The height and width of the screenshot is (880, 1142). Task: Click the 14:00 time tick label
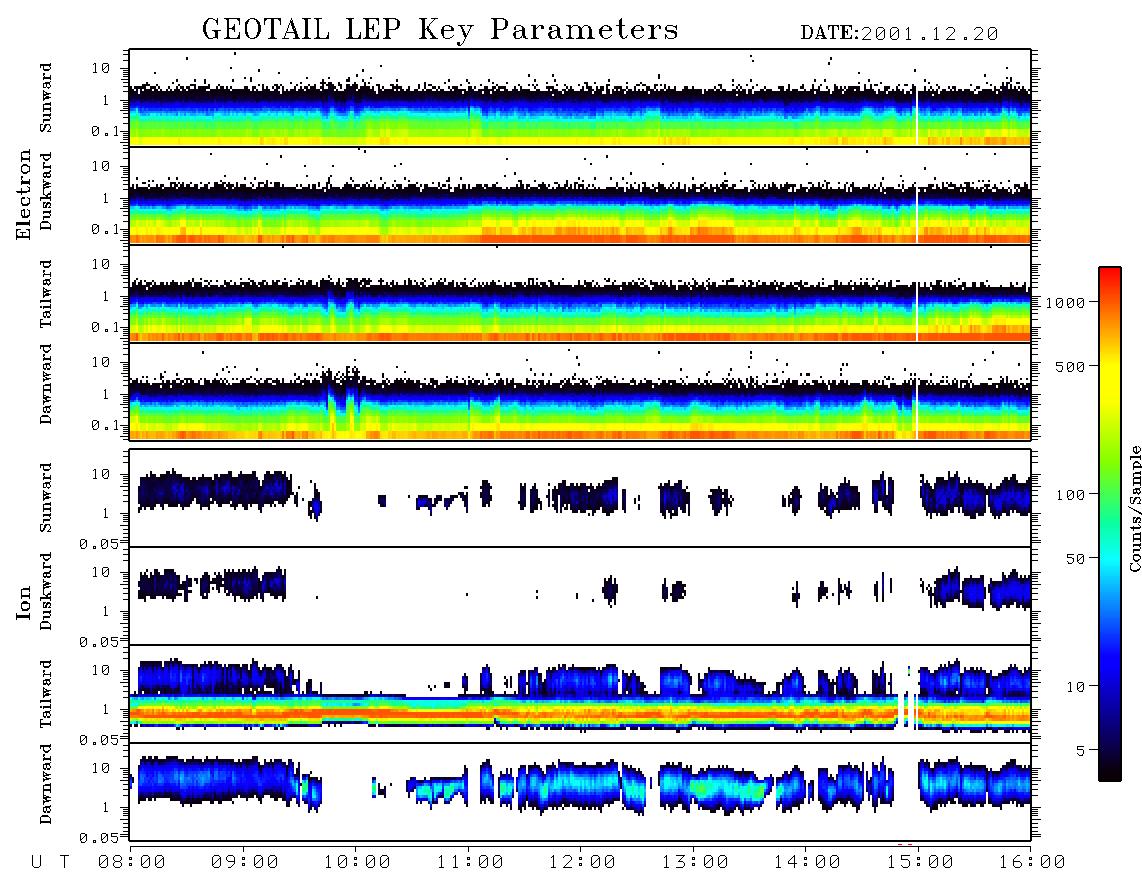click(808, 862)
